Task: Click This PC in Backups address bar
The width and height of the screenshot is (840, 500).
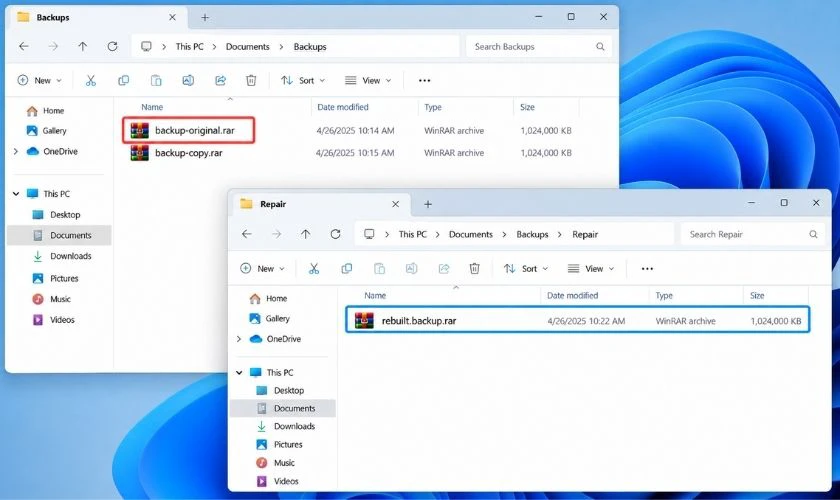Action: [190, 47]
